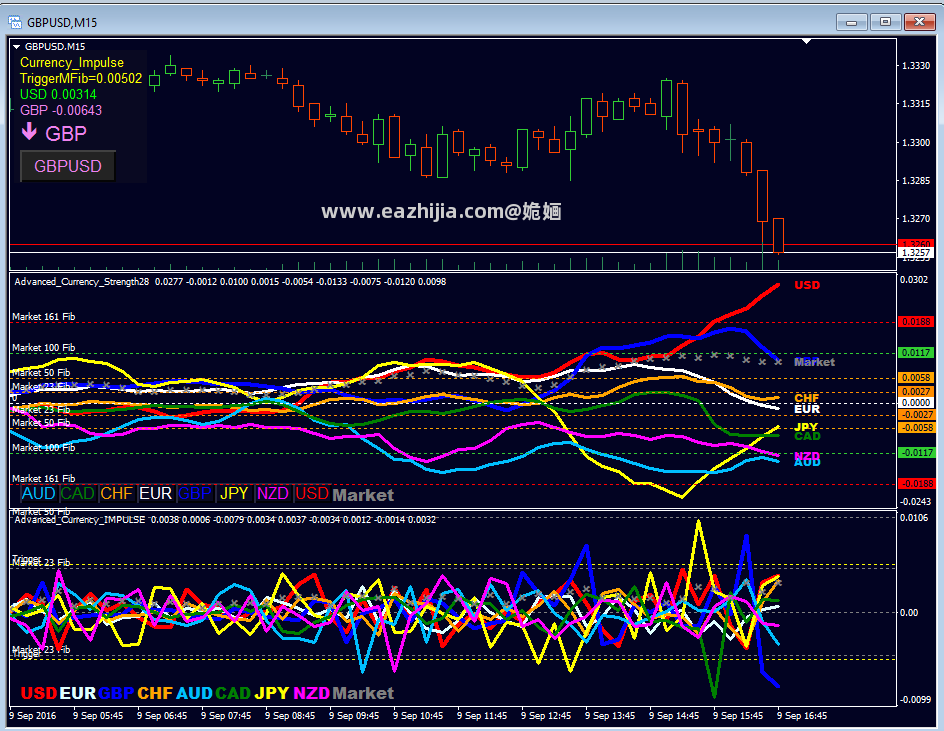Toggle NZD line in Strength28 legend

click(x=273, y=494)
